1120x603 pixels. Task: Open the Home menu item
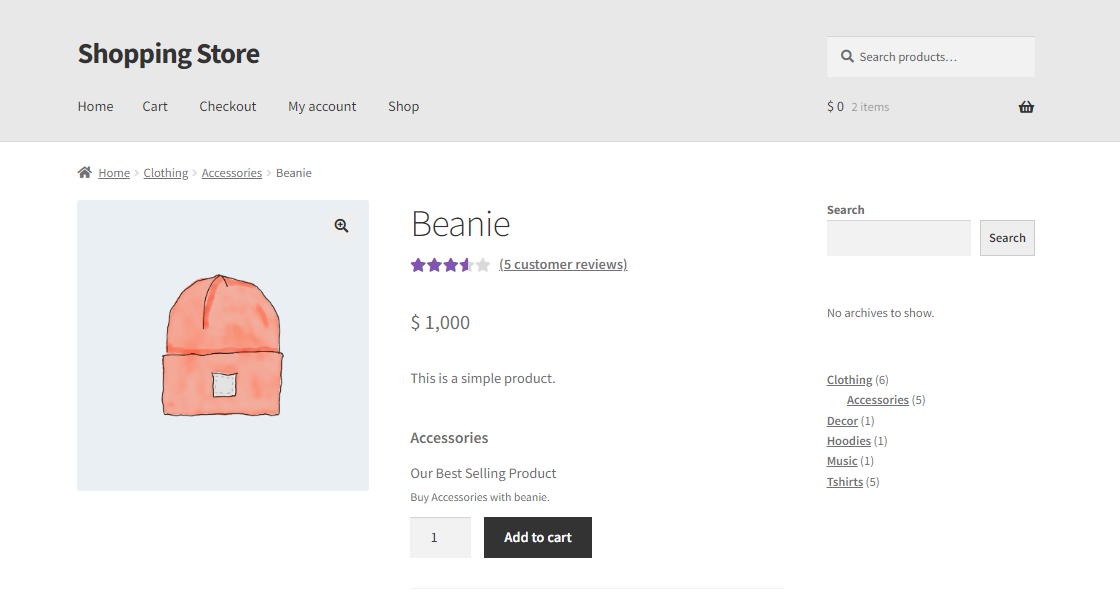(95, 106)
